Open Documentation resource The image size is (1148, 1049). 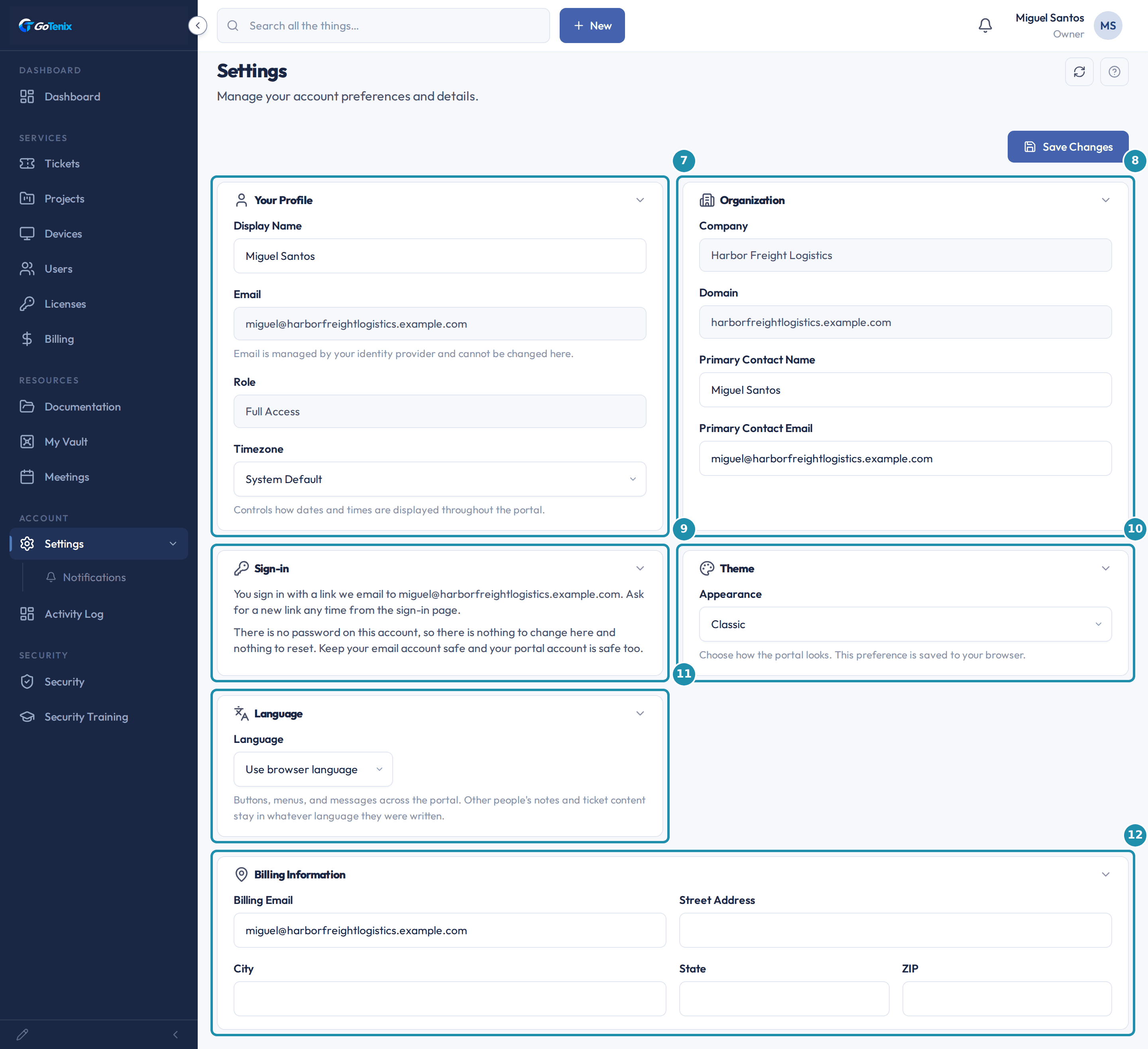[98, 407]
